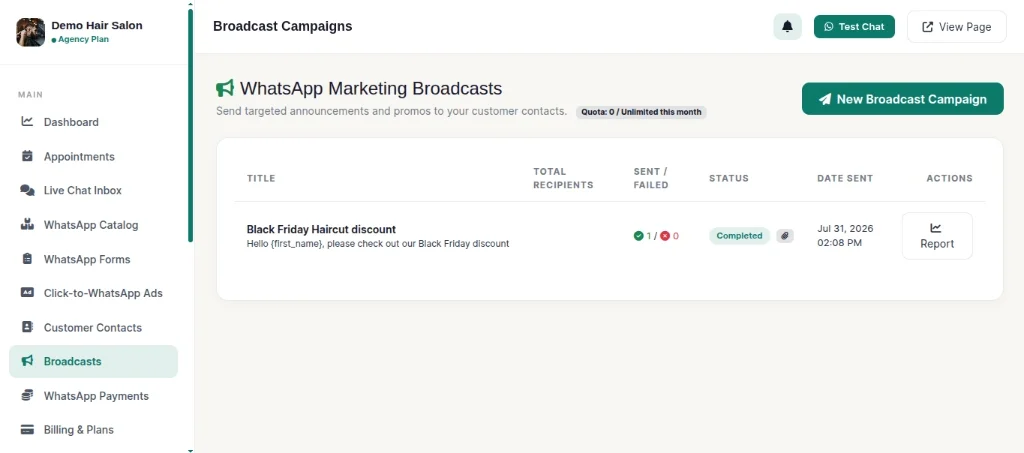Click the Live Chat Inbox bubbles icon
1024x453 pixels.
[x=27, y=190]
